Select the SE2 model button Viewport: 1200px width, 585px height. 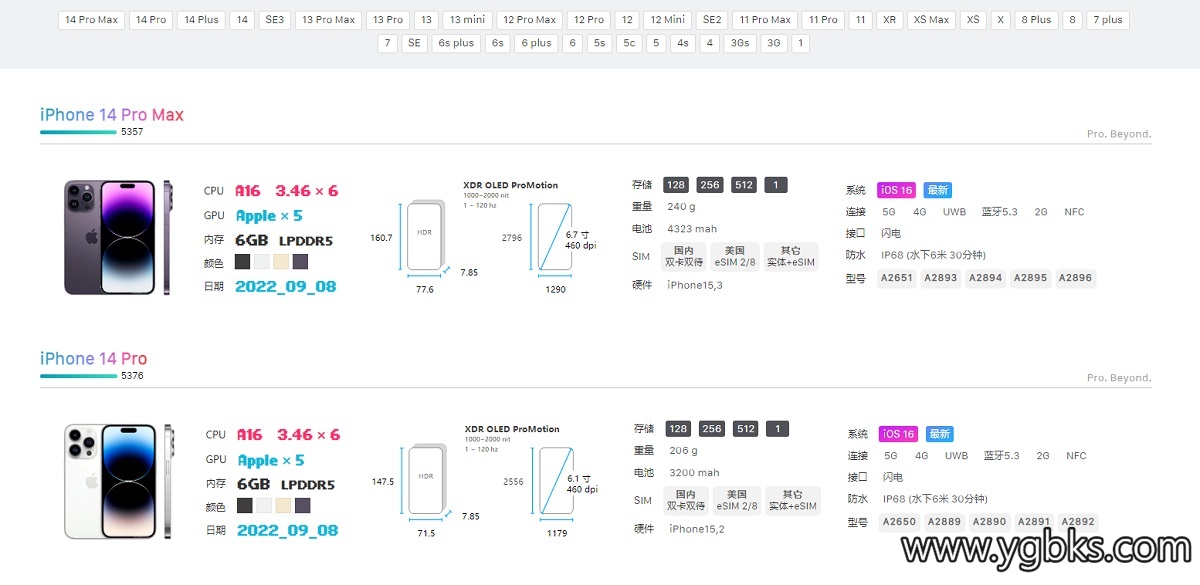tap(712, 20)
